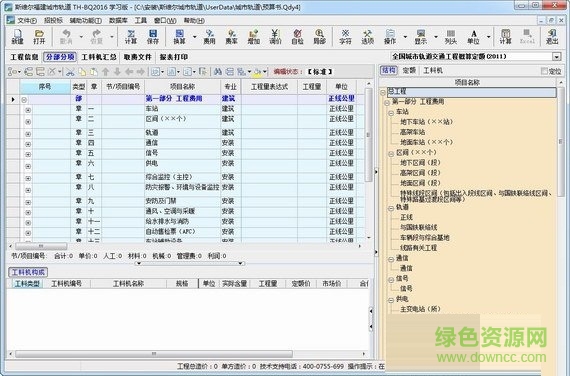Collapse the 第一部分 工程费用 table row
570x376 pixels.
click(x=24, y=99)
